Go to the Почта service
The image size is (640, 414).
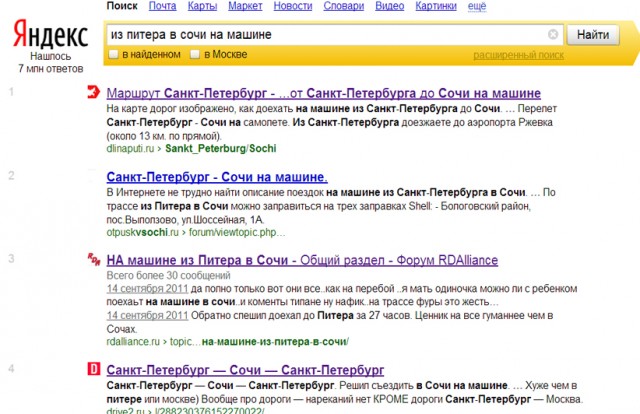pyautogui.click(x=163, y=7)
